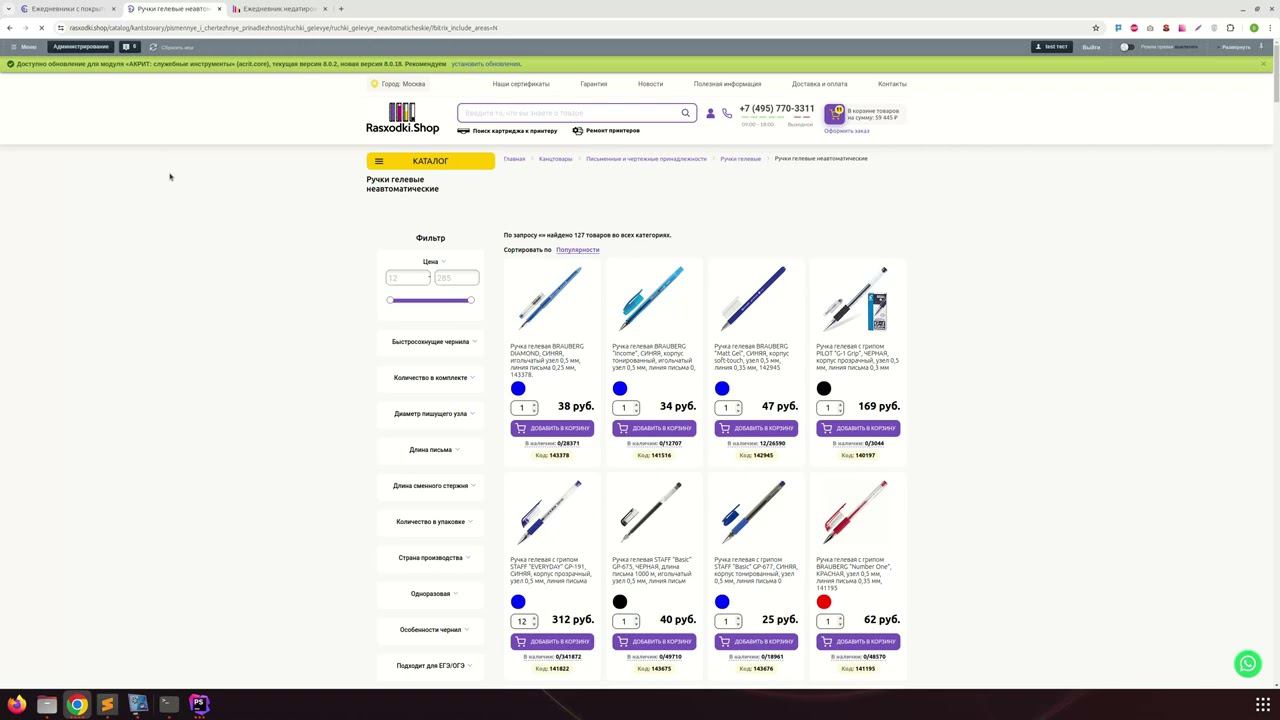
Task: Click the search magnifier icon
Action: click(686, 113)
